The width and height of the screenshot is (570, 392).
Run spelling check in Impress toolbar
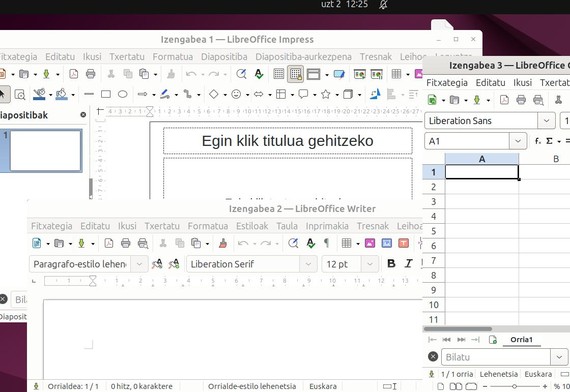pyautogui.click(x=258, y=74)
